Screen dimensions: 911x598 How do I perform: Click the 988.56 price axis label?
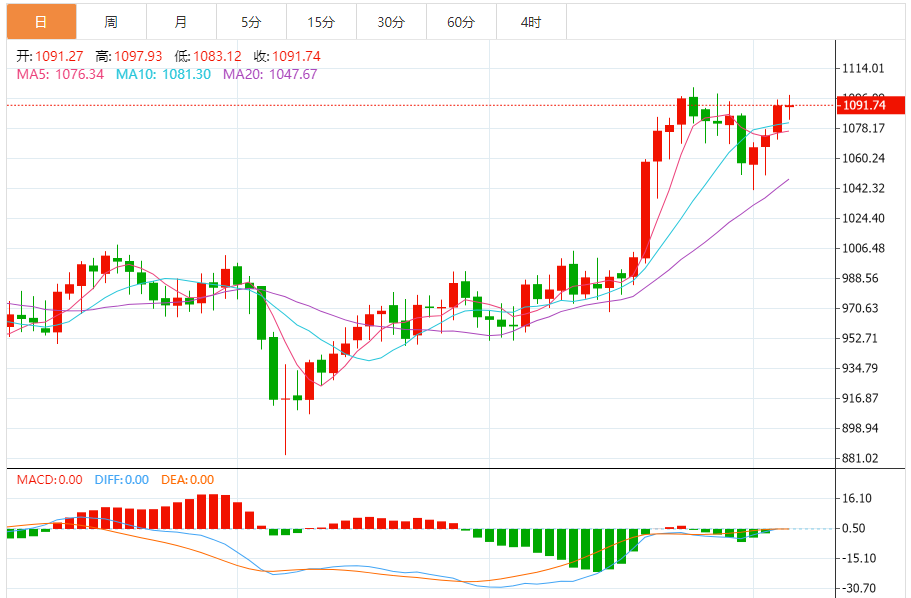pos(860,278)
